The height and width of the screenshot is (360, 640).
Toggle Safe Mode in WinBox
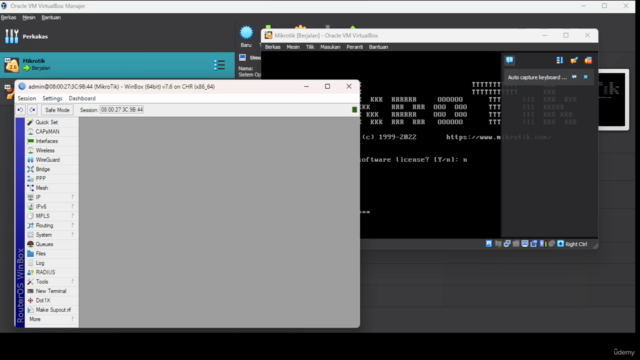57,110
